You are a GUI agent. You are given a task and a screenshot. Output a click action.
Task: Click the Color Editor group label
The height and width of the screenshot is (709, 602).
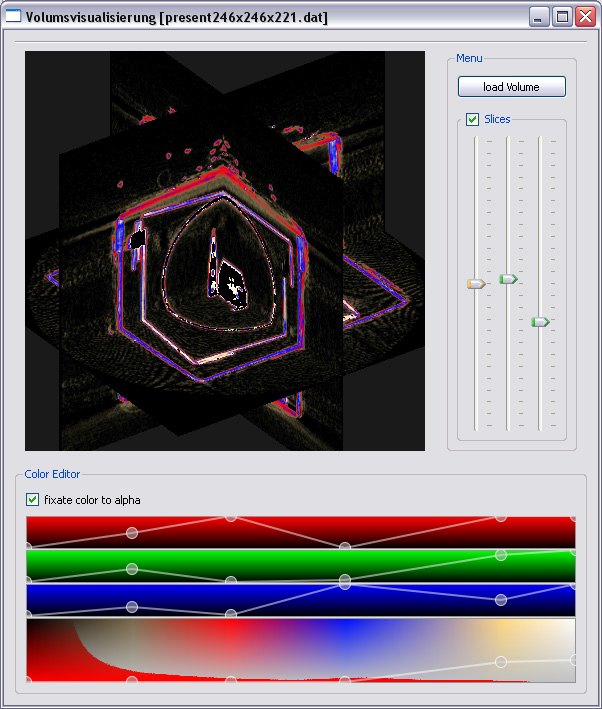(x=52, y=474)
